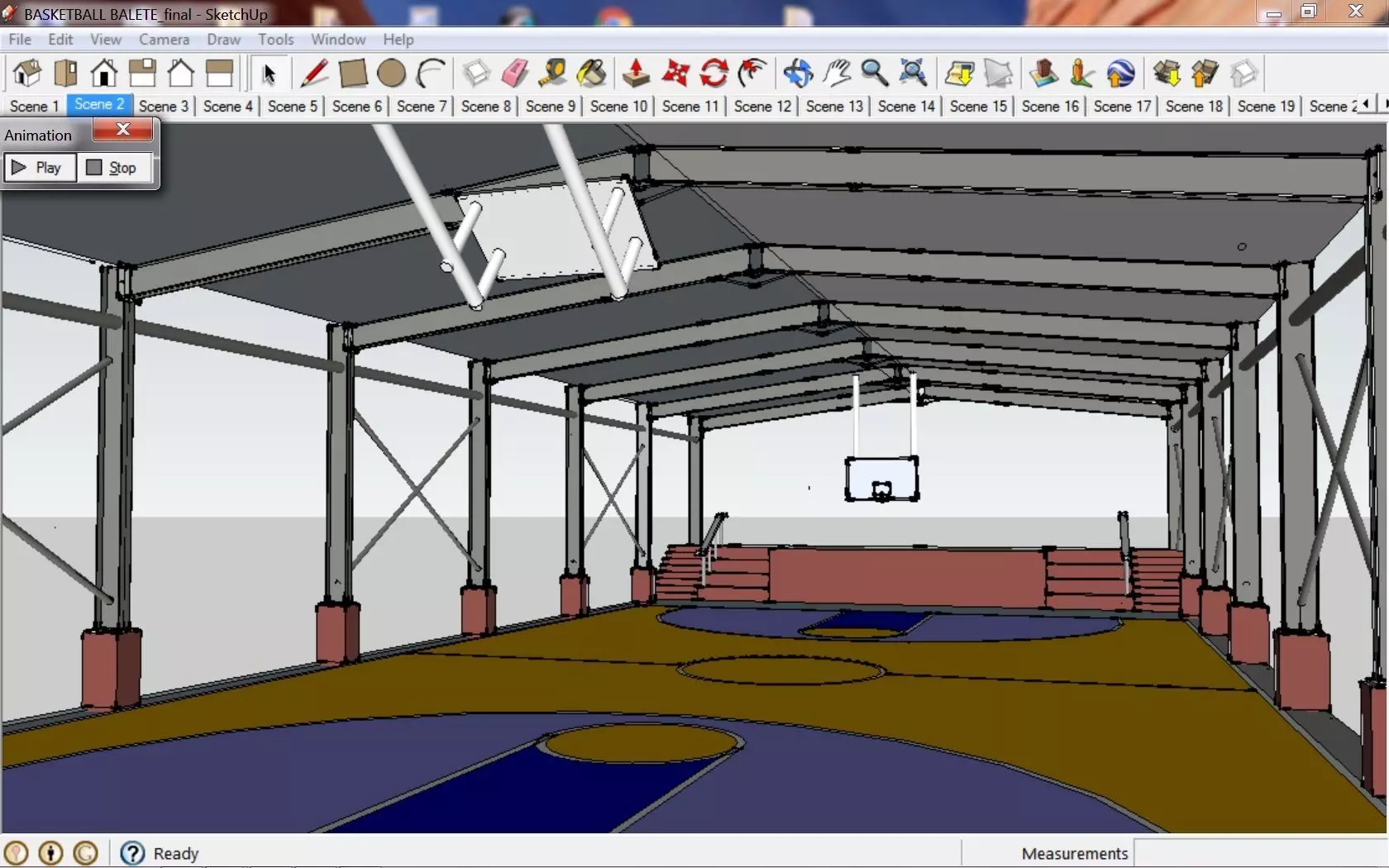The width and height of the screenshot is (1389, 868).
Task: Activate the Orbit tool
Action: pyautogui.click(x=798, y=74)
